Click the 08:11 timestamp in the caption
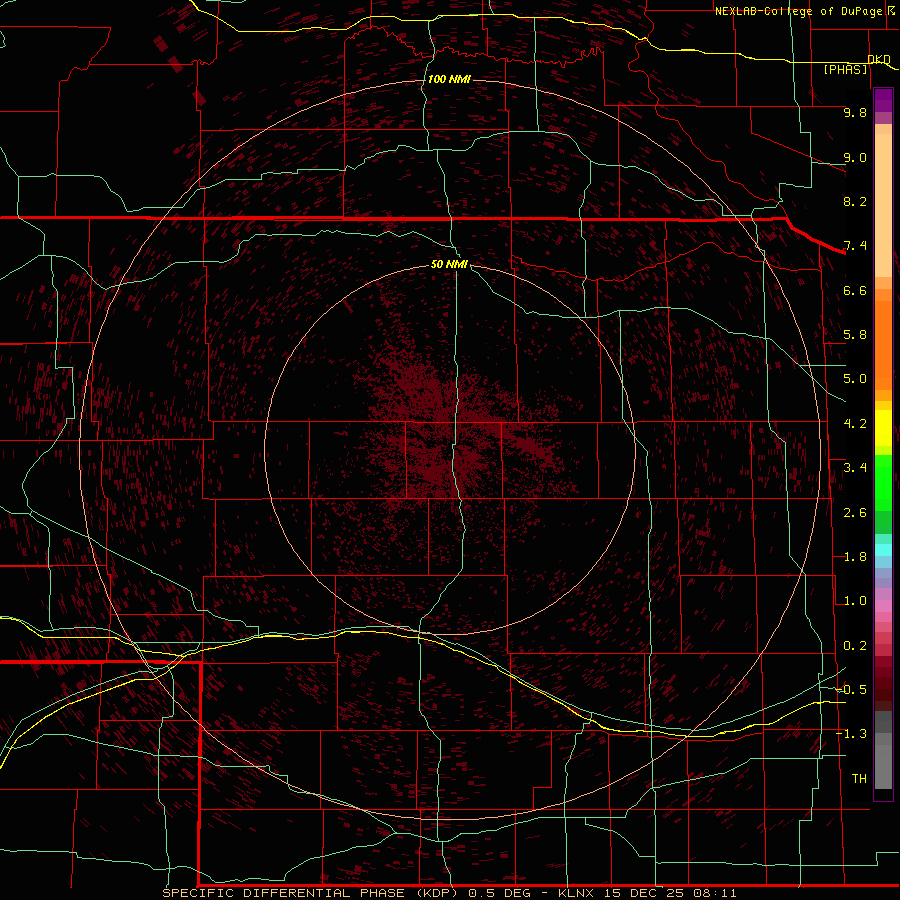The height and width of the screenshot is (900, 900). click(x=714, y=893)
